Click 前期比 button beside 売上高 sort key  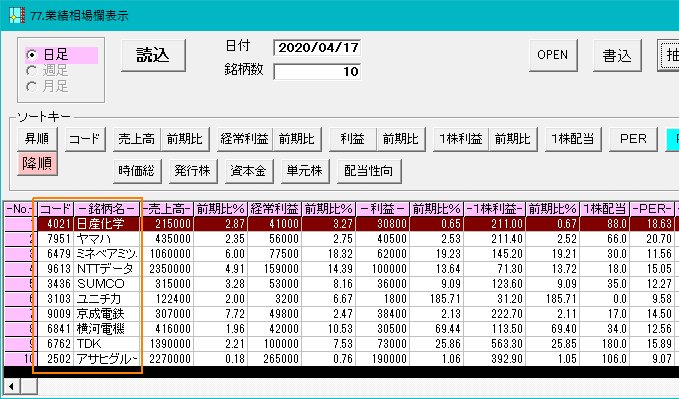[185, 139]
